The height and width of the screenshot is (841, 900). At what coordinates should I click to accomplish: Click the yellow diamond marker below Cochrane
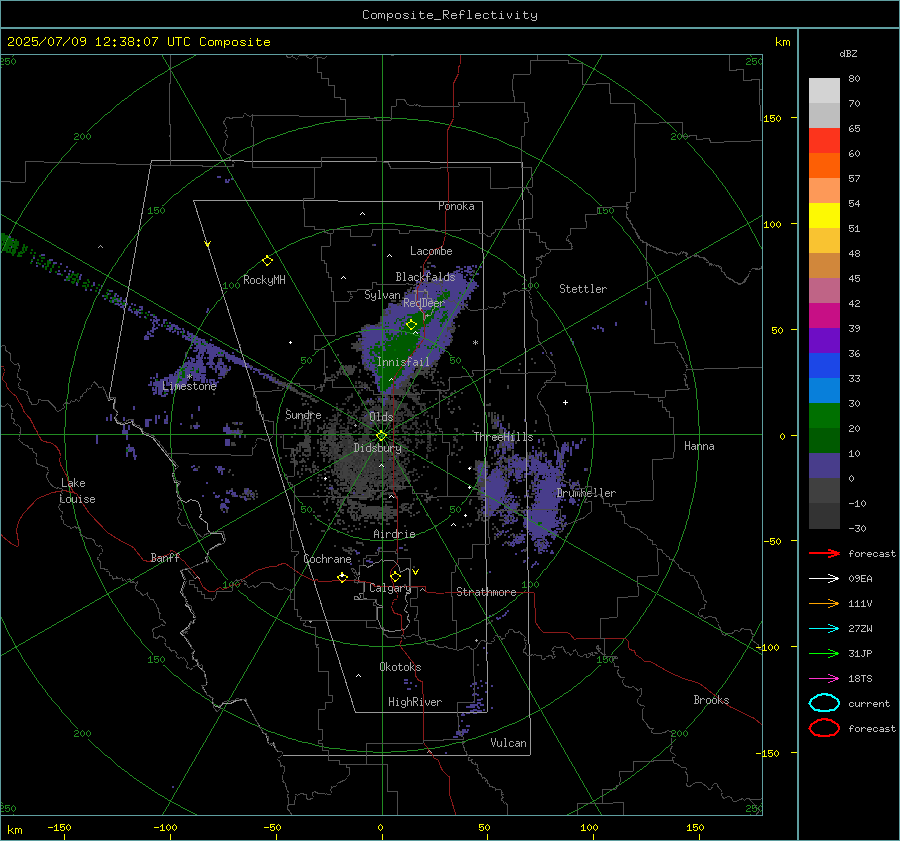click(x=342, y=578)
